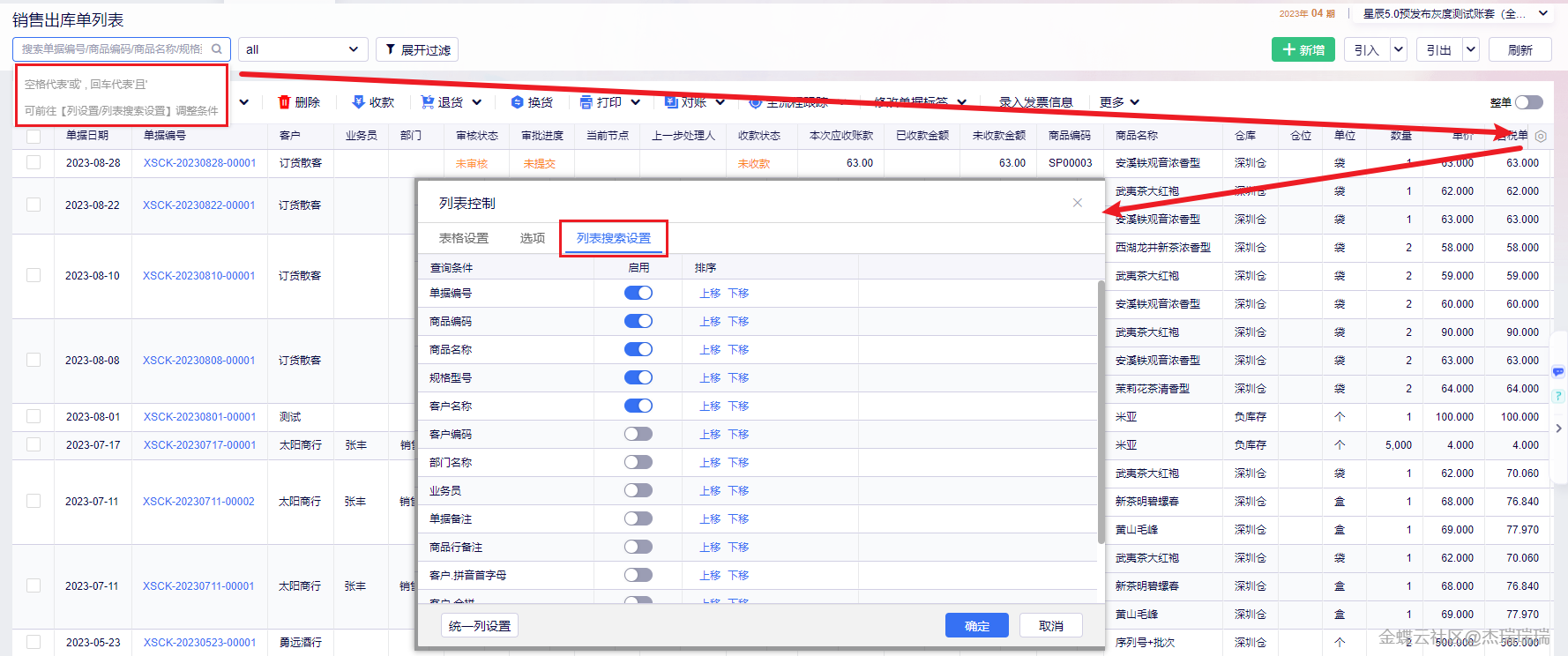Check the row for XSCK-20230828-00001

[34, 162]
